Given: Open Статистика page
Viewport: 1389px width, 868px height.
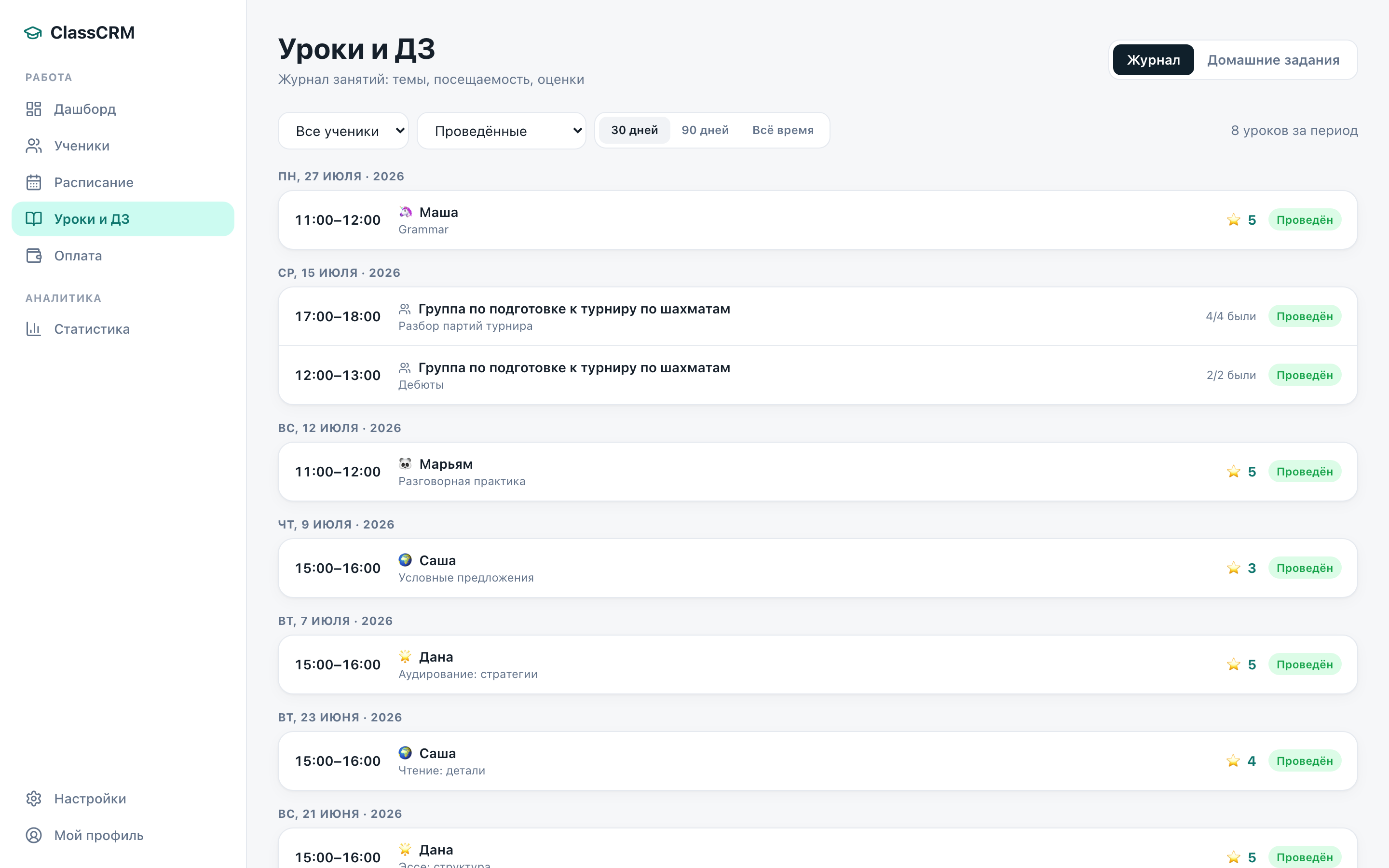Looking at the screenshot, I should coord(123,329).
